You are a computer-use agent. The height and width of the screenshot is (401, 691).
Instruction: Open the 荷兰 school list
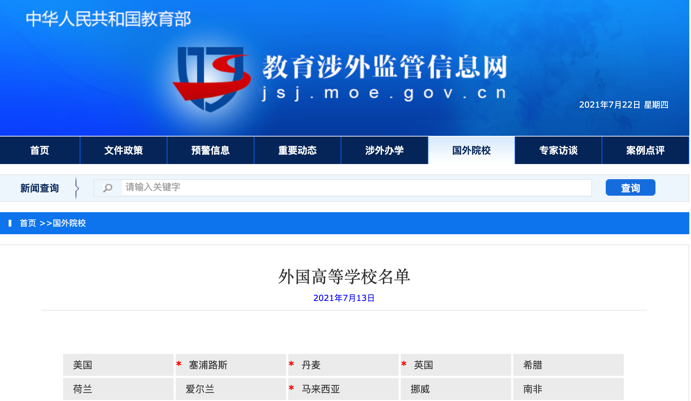click(118, 389)
